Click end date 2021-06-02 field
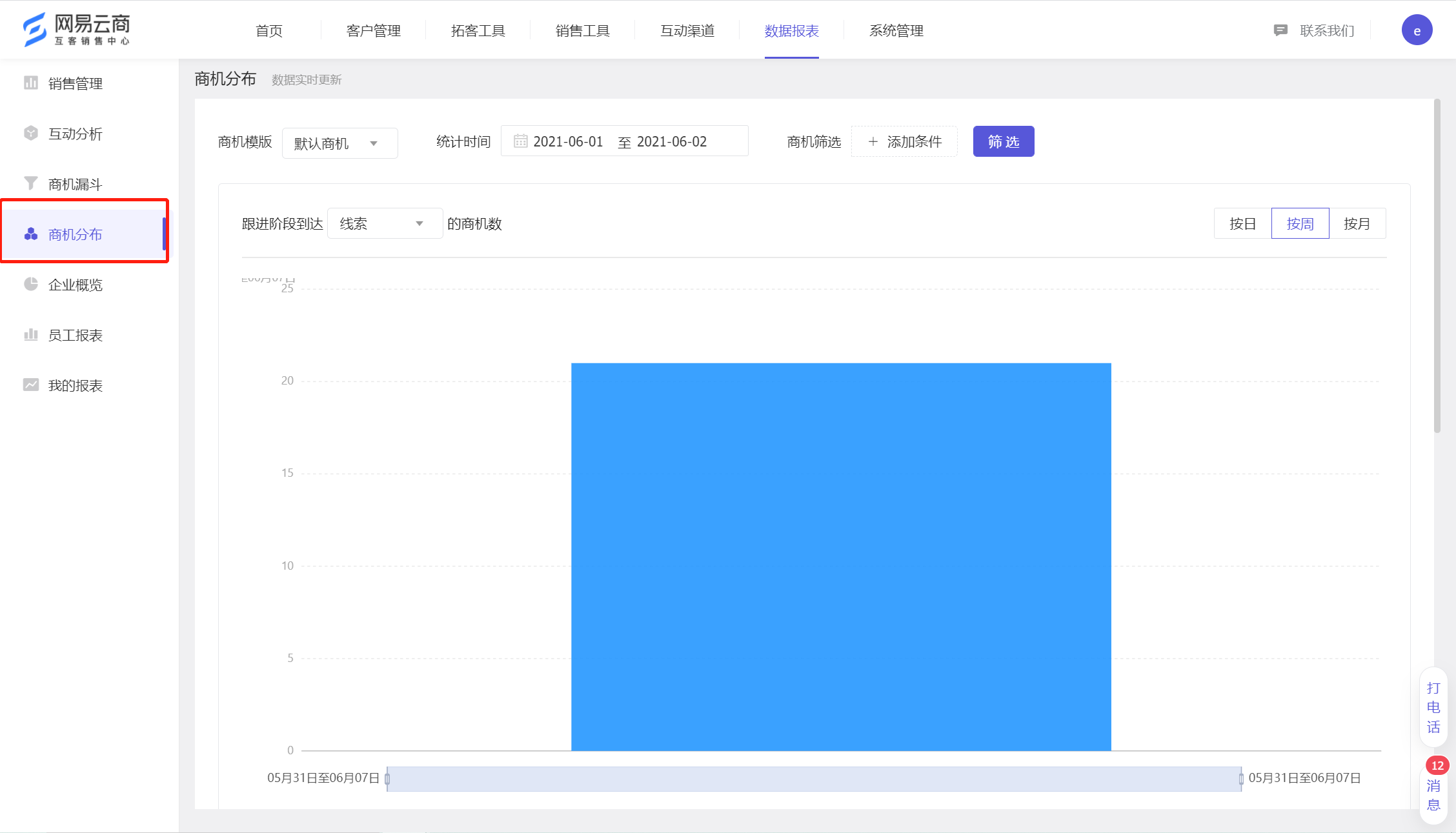The height and width of the screenshot is (833, 1456). point(672,141)
